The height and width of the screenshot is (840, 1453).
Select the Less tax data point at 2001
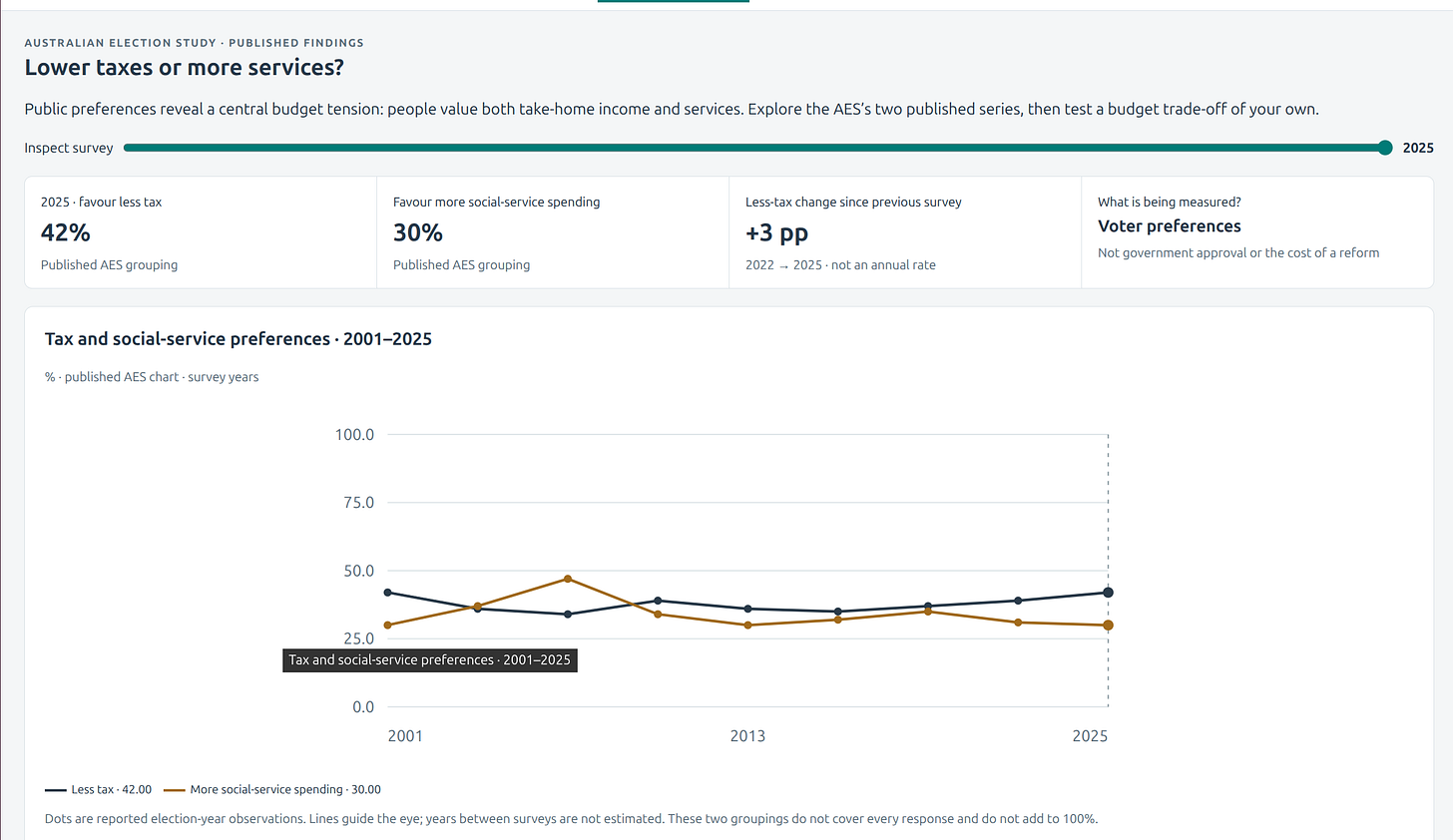387,593
